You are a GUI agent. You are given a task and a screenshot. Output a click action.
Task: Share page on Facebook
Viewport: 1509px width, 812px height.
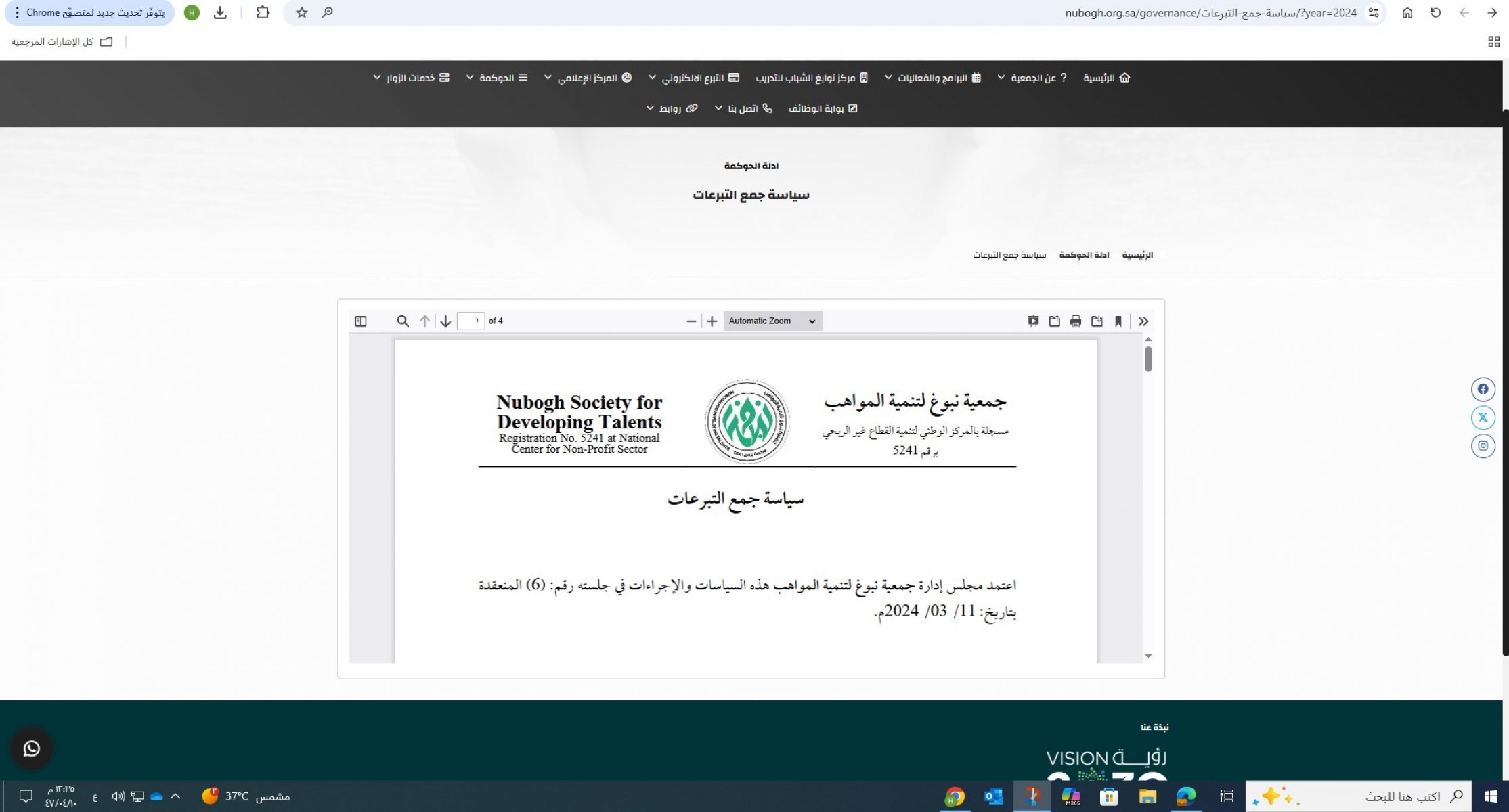[x=1483, y=389]
